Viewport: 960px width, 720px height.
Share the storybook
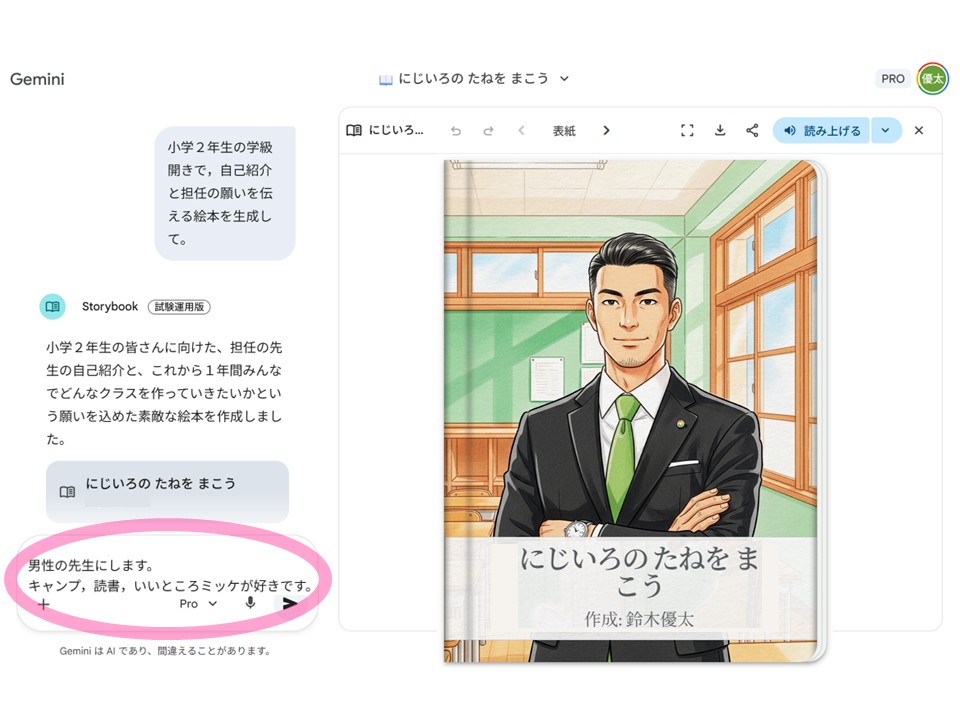tap(752, 130)
